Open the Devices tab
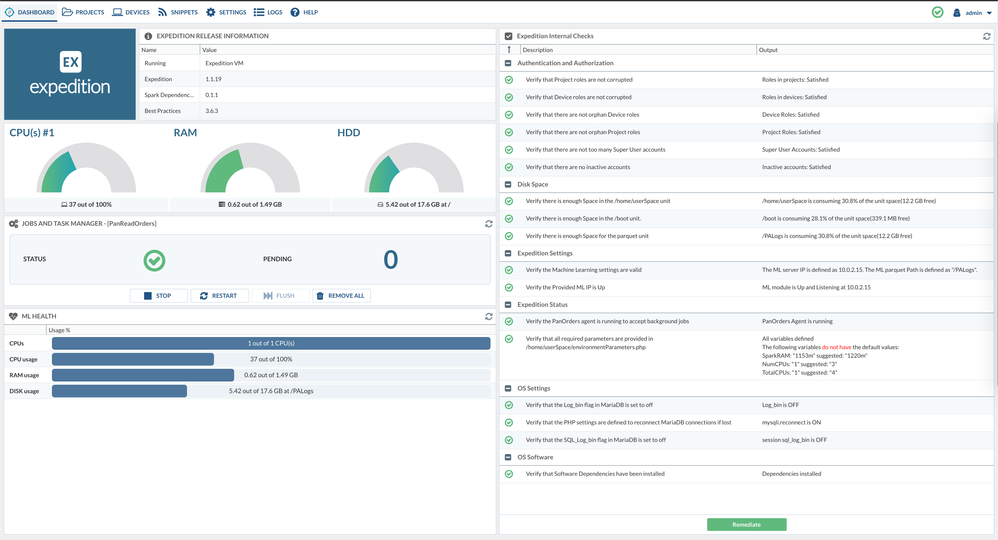This screenshot has height=540, width=998. [x=131, y=13]
